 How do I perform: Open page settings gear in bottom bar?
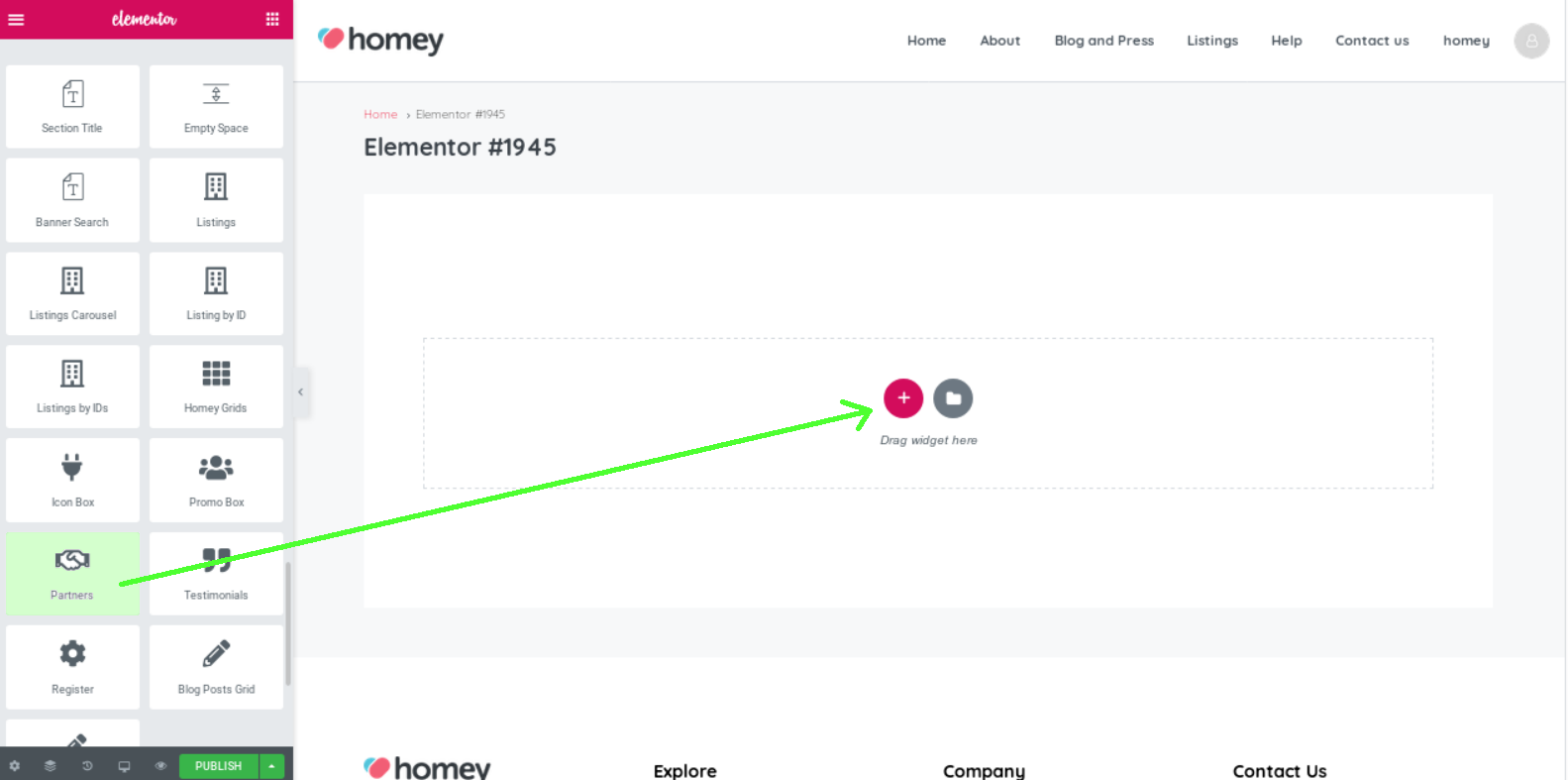[x=14, y=766]
